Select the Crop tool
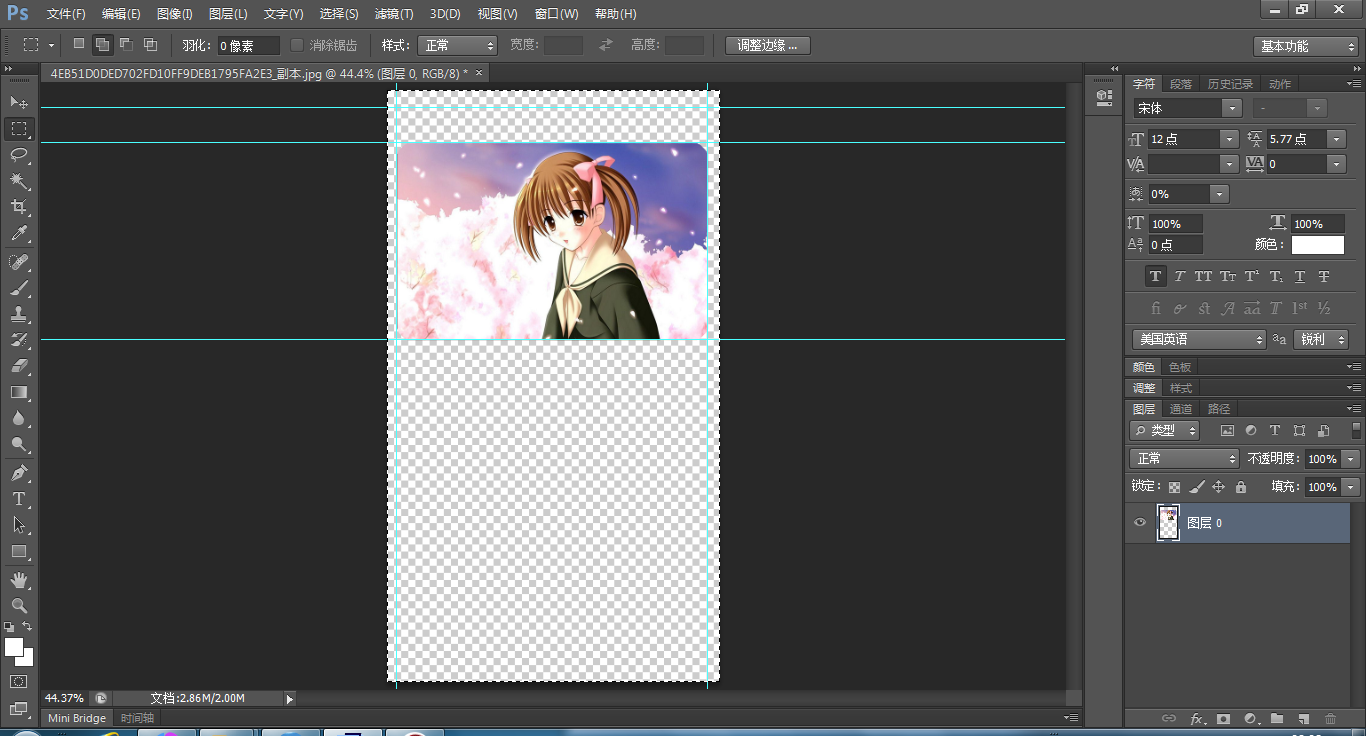1366x736 pixels. coord(19,207)
